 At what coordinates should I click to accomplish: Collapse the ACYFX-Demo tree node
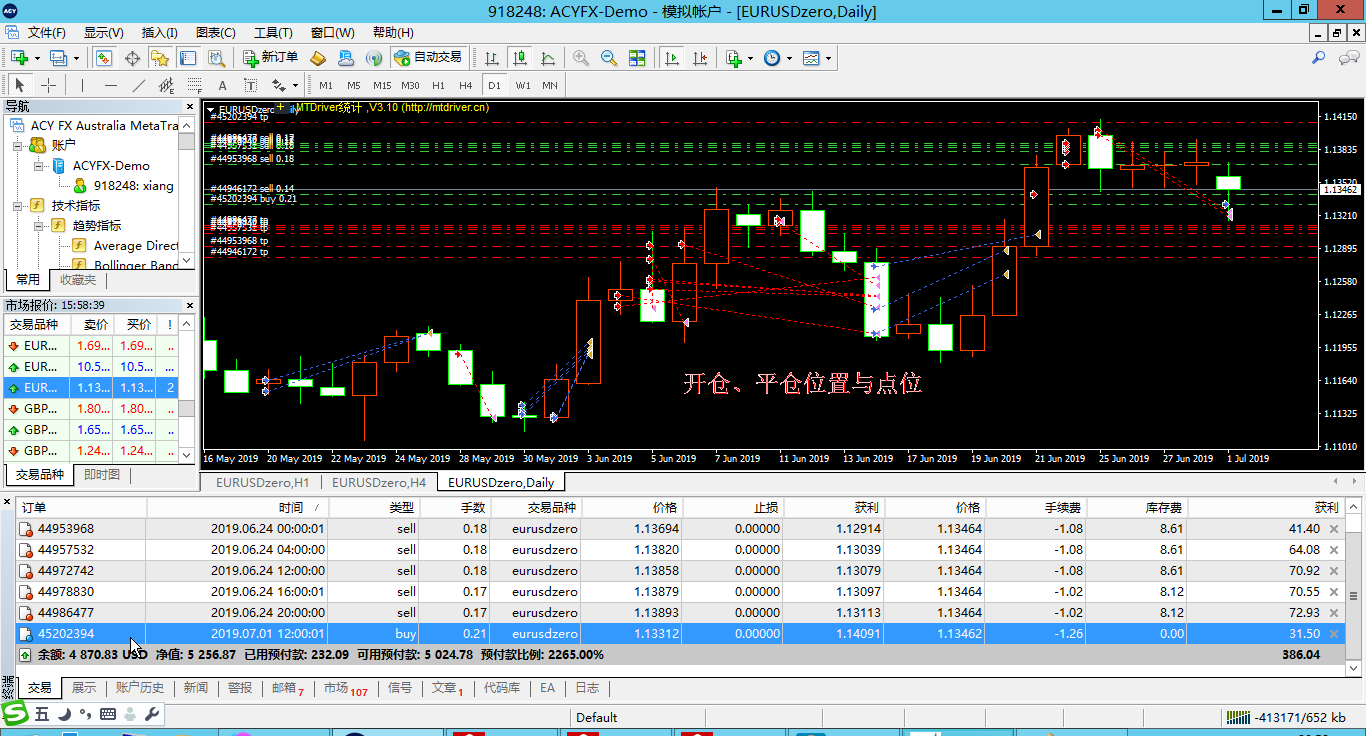pyautogui.click(x=37, y=165)
